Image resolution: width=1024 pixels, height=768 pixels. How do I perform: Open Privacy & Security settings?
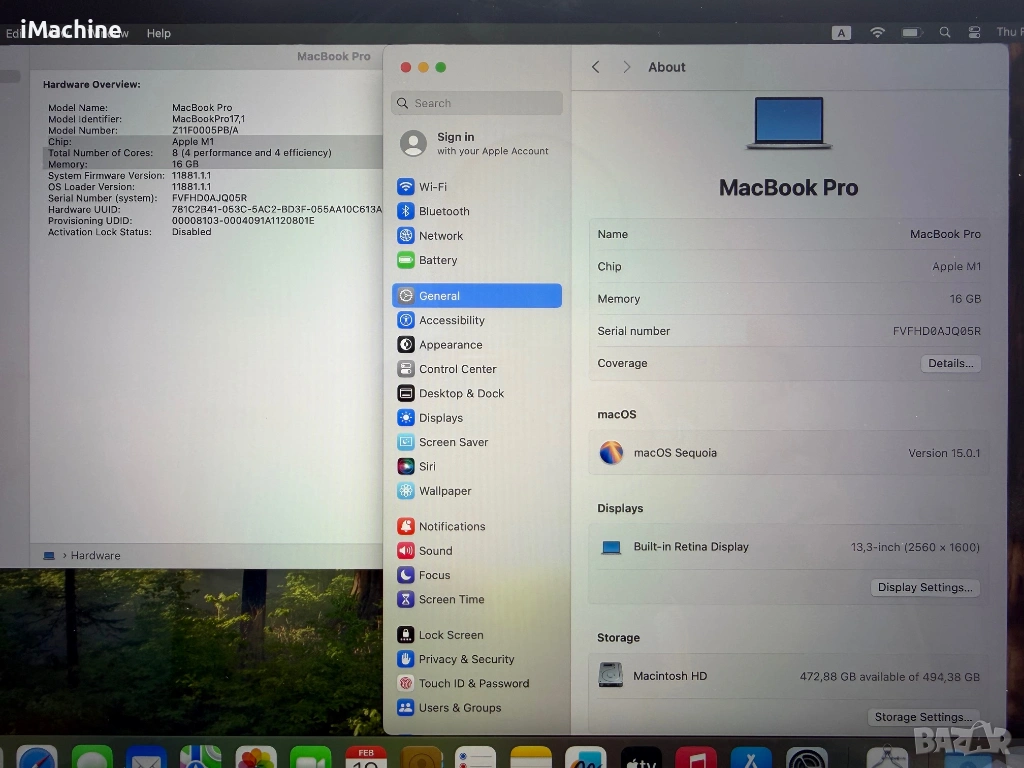pyautogui.click(x=466, y=659)
